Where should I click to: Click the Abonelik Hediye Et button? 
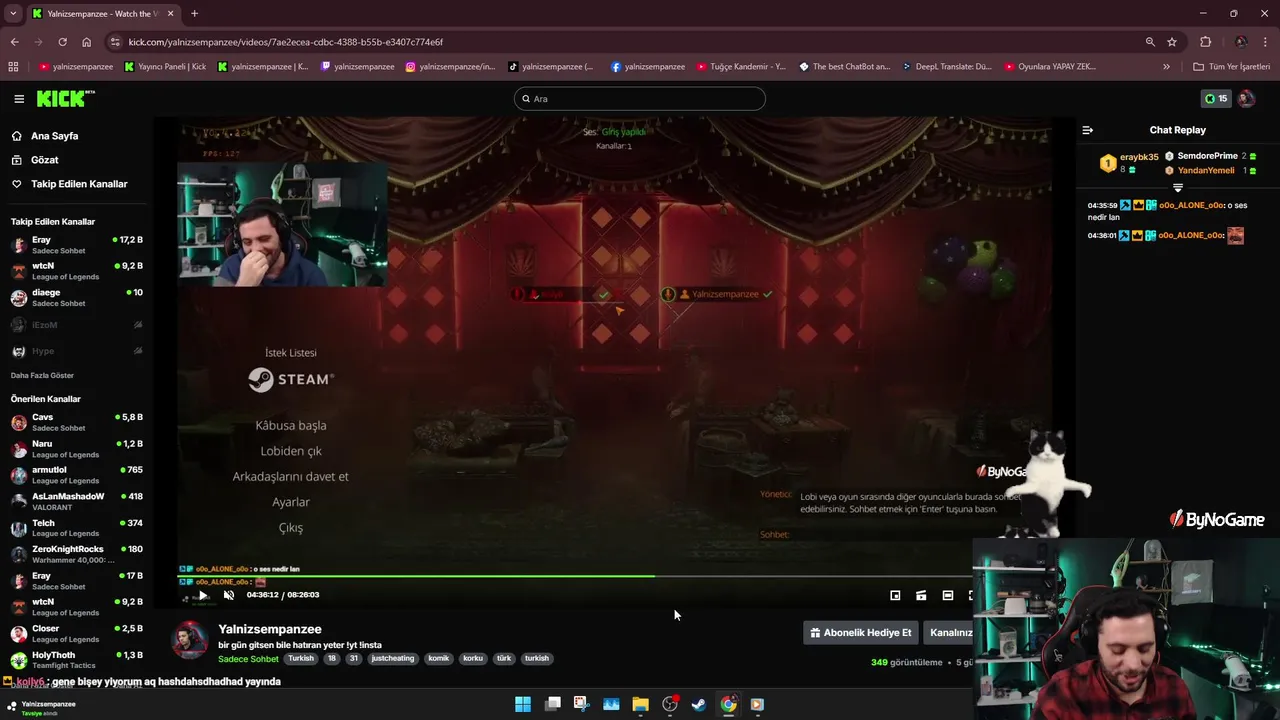[x=861, y=633]
